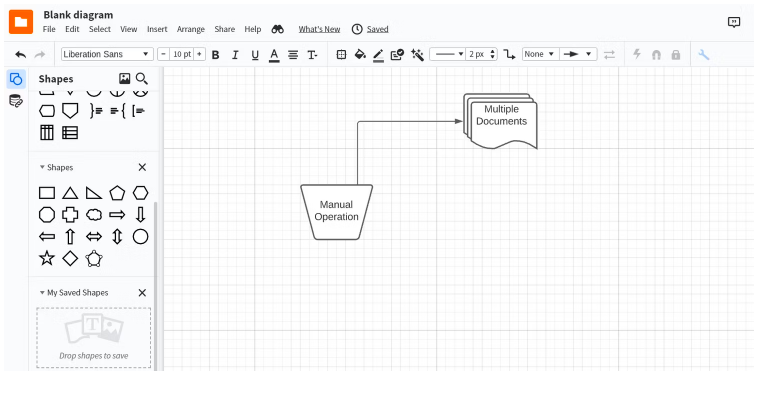Click the blue wrench settings icon
The image size is (778, 395).
(704, 55)
